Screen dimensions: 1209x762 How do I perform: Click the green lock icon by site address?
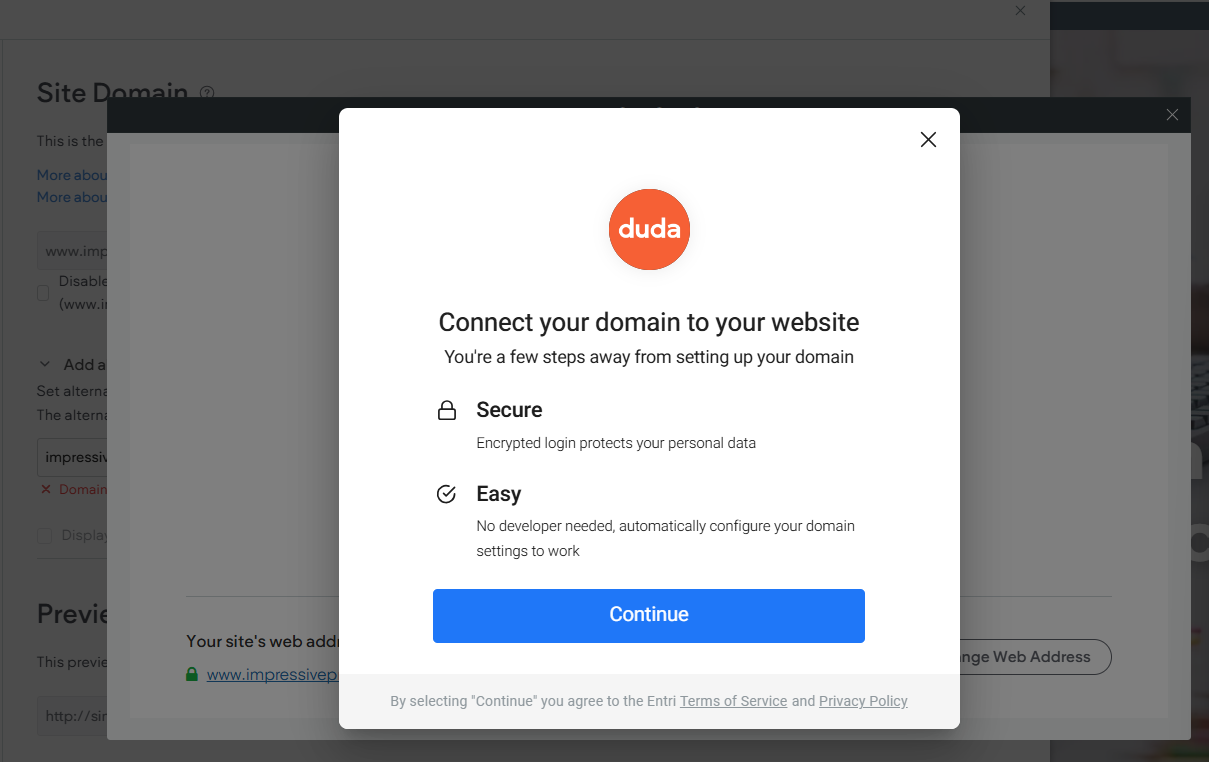[x=192, y=675]
